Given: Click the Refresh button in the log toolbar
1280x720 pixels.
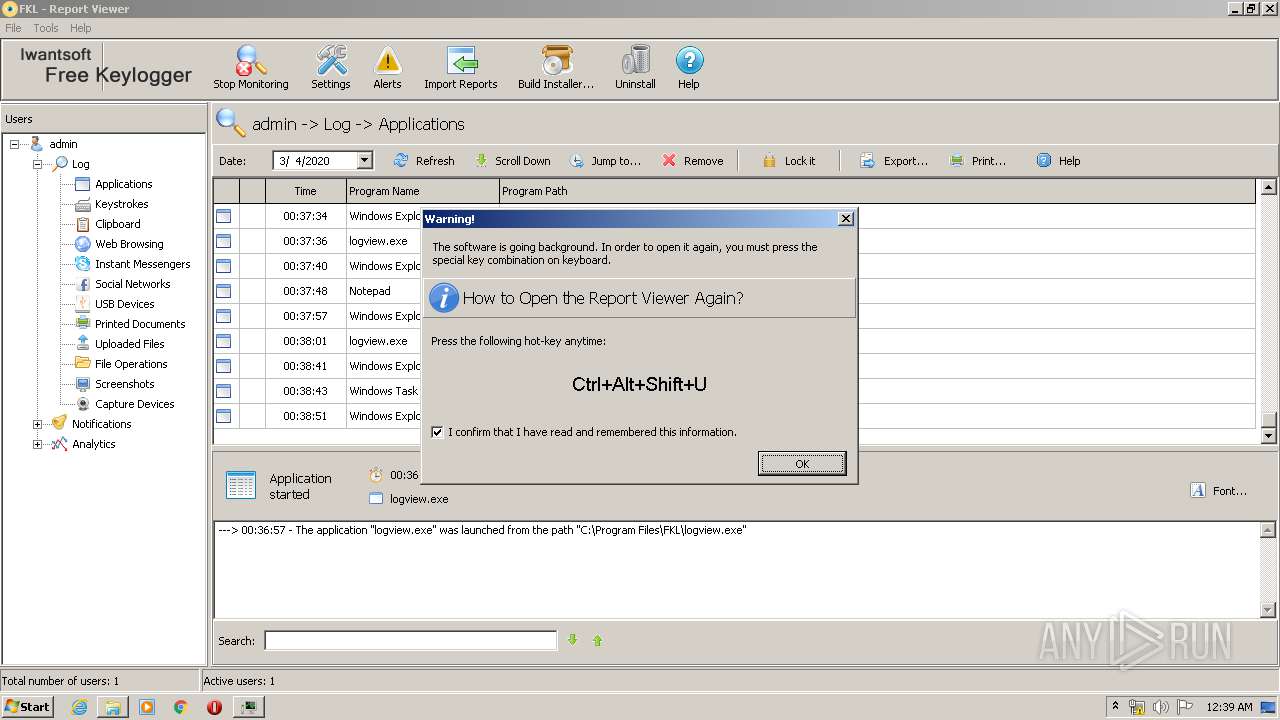Looking at the screenshot, I should pos(424,160).
